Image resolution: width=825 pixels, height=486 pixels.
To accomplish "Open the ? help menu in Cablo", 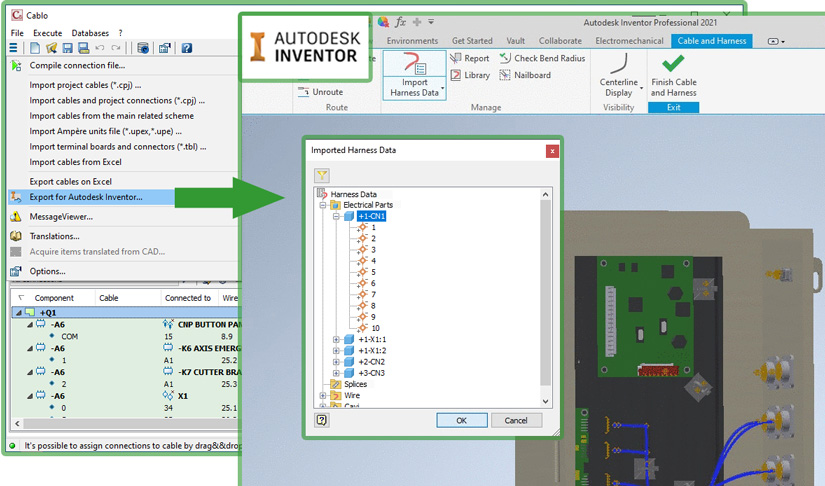I will 120,33.
